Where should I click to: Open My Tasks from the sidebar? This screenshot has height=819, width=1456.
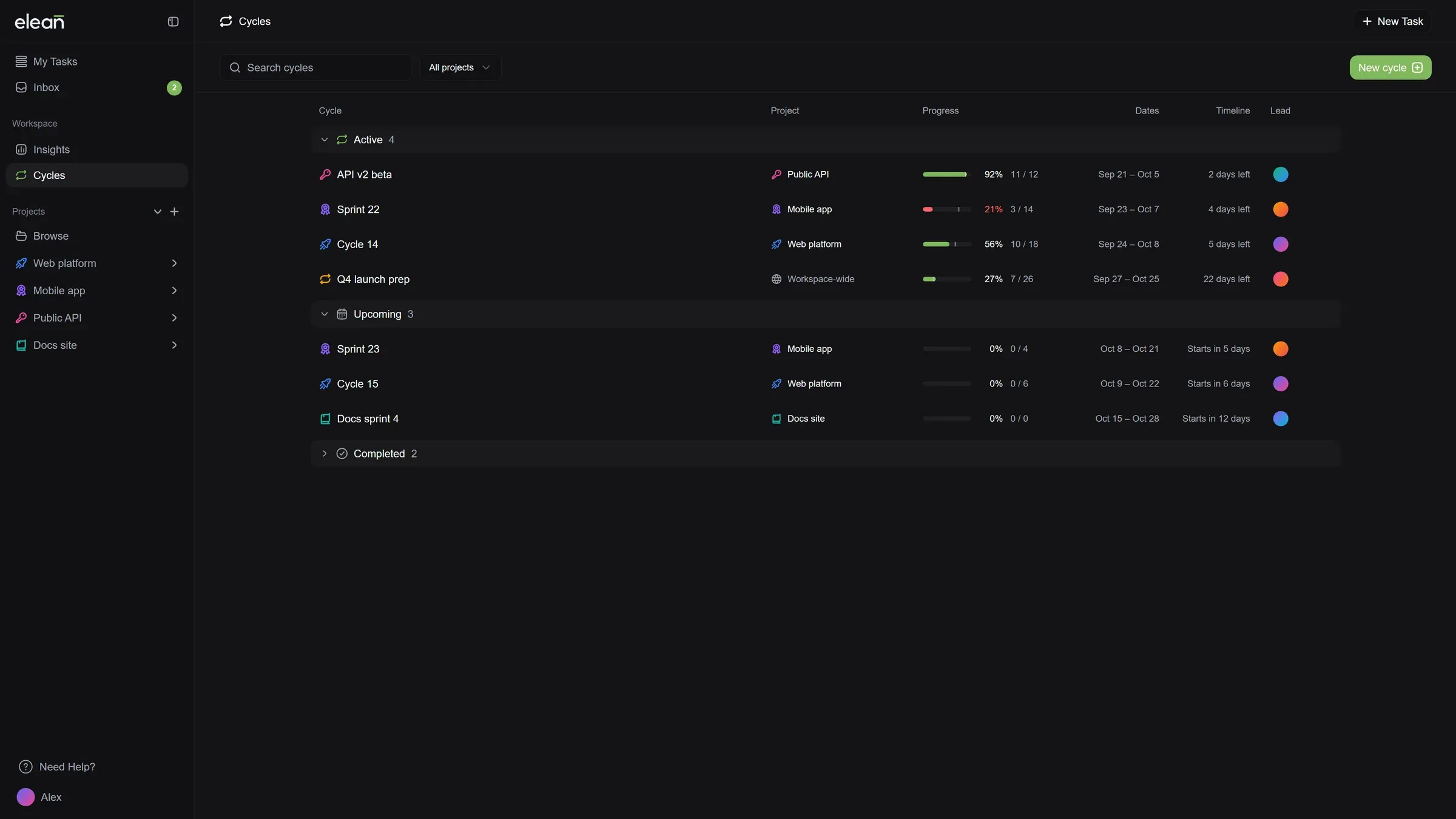pos(97,61)
